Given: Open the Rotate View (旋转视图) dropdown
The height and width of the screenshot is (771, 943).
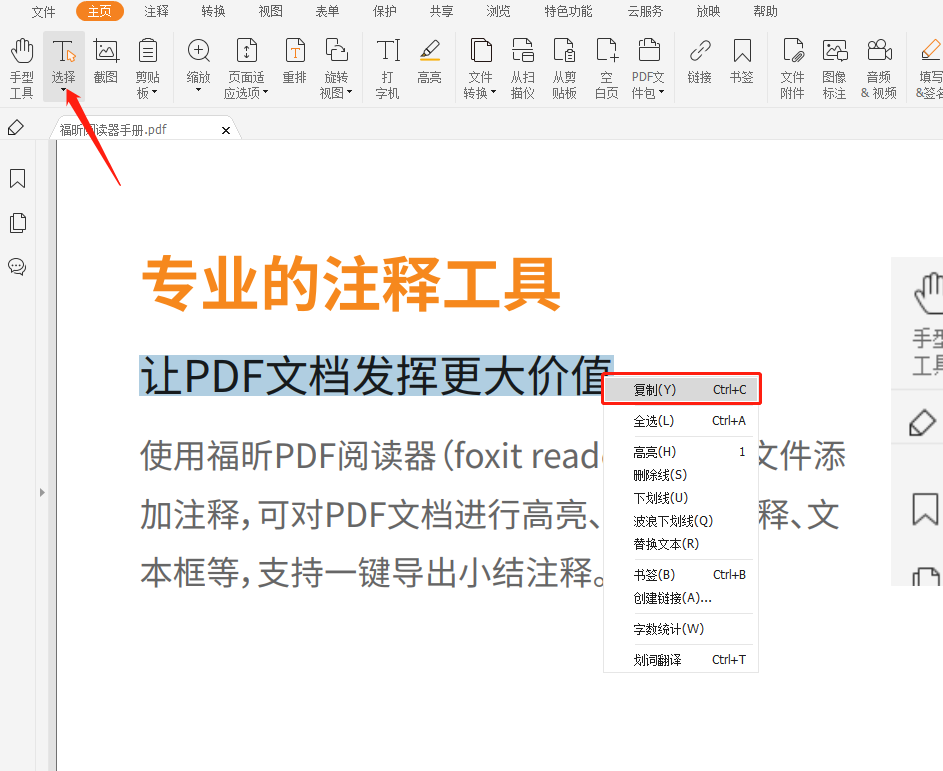Looking at the screenshot, I should click(336, 92).
